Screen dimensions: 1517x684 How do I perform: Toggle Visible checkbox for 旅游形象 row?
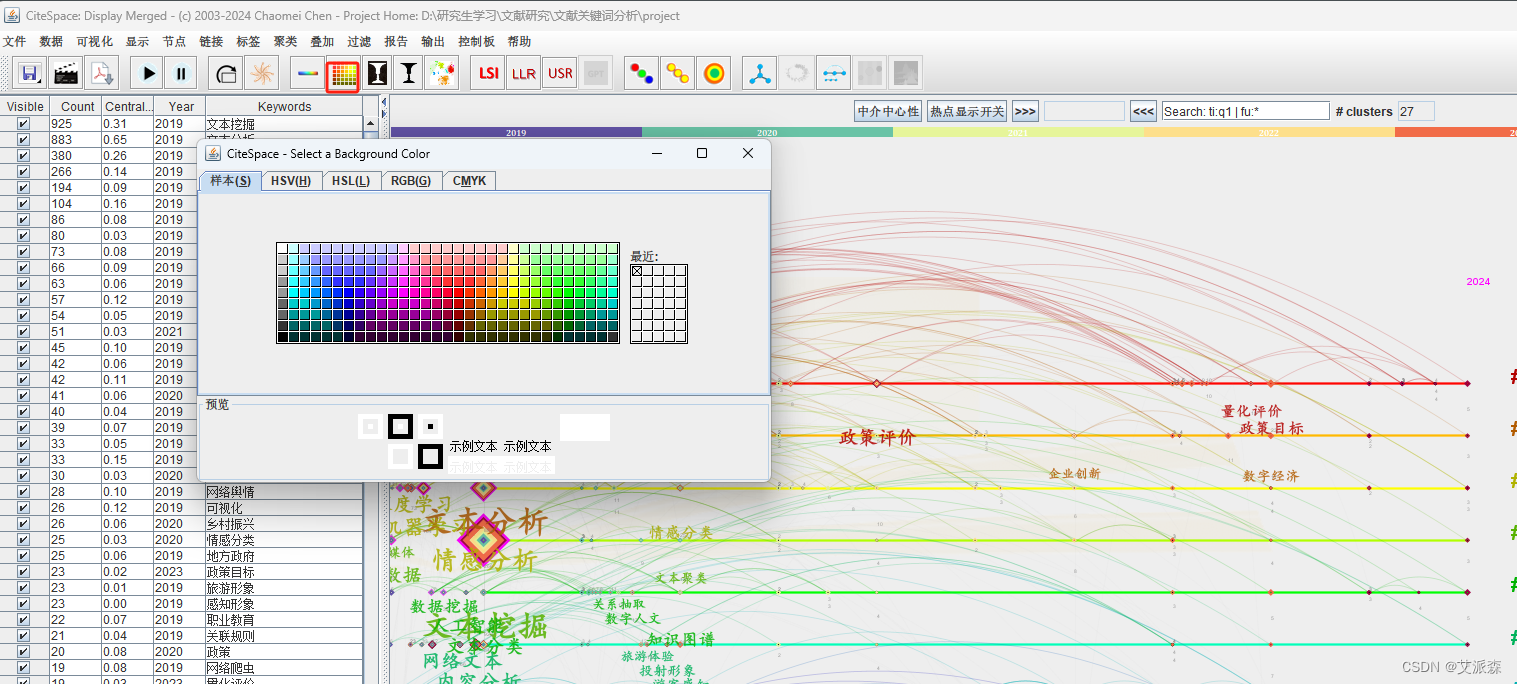pyautogui.click(x=24, y=588)
